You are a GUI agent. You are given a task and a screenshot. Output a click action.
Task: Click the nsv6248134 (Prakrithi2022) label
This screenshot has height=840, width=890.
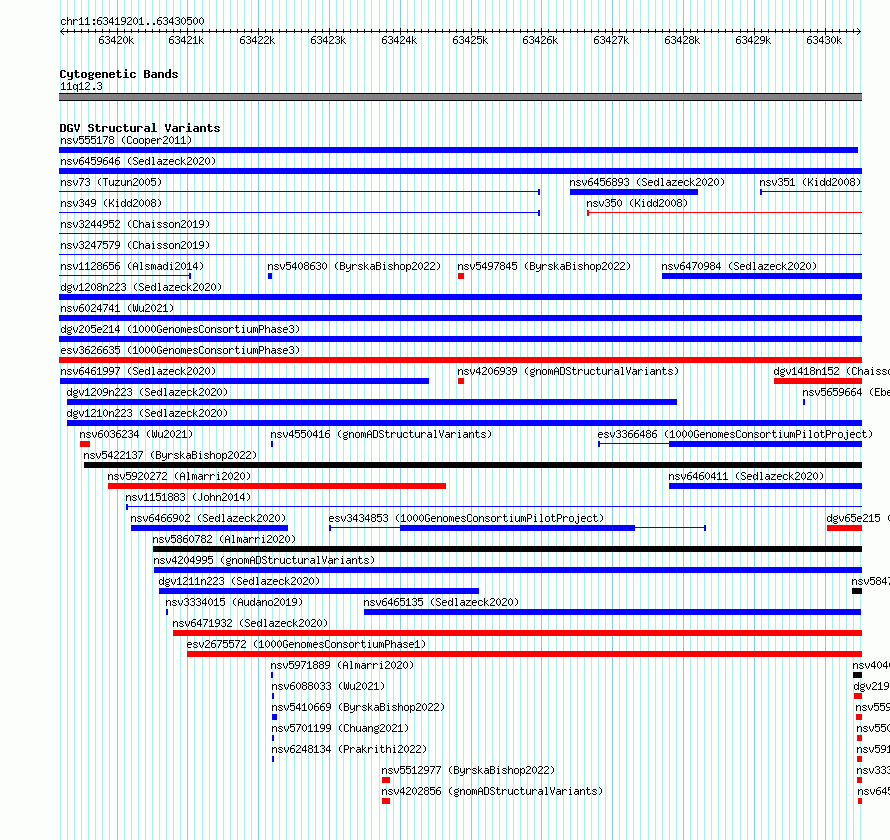coord(349,749)
